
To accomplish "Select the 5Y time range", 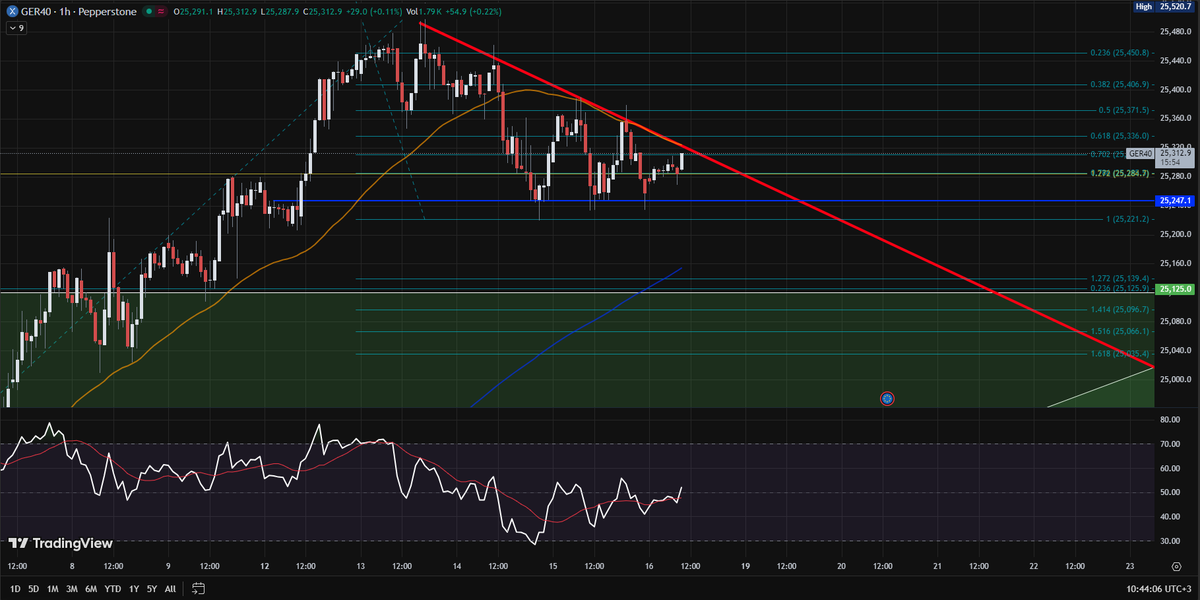I will [152, 589].
